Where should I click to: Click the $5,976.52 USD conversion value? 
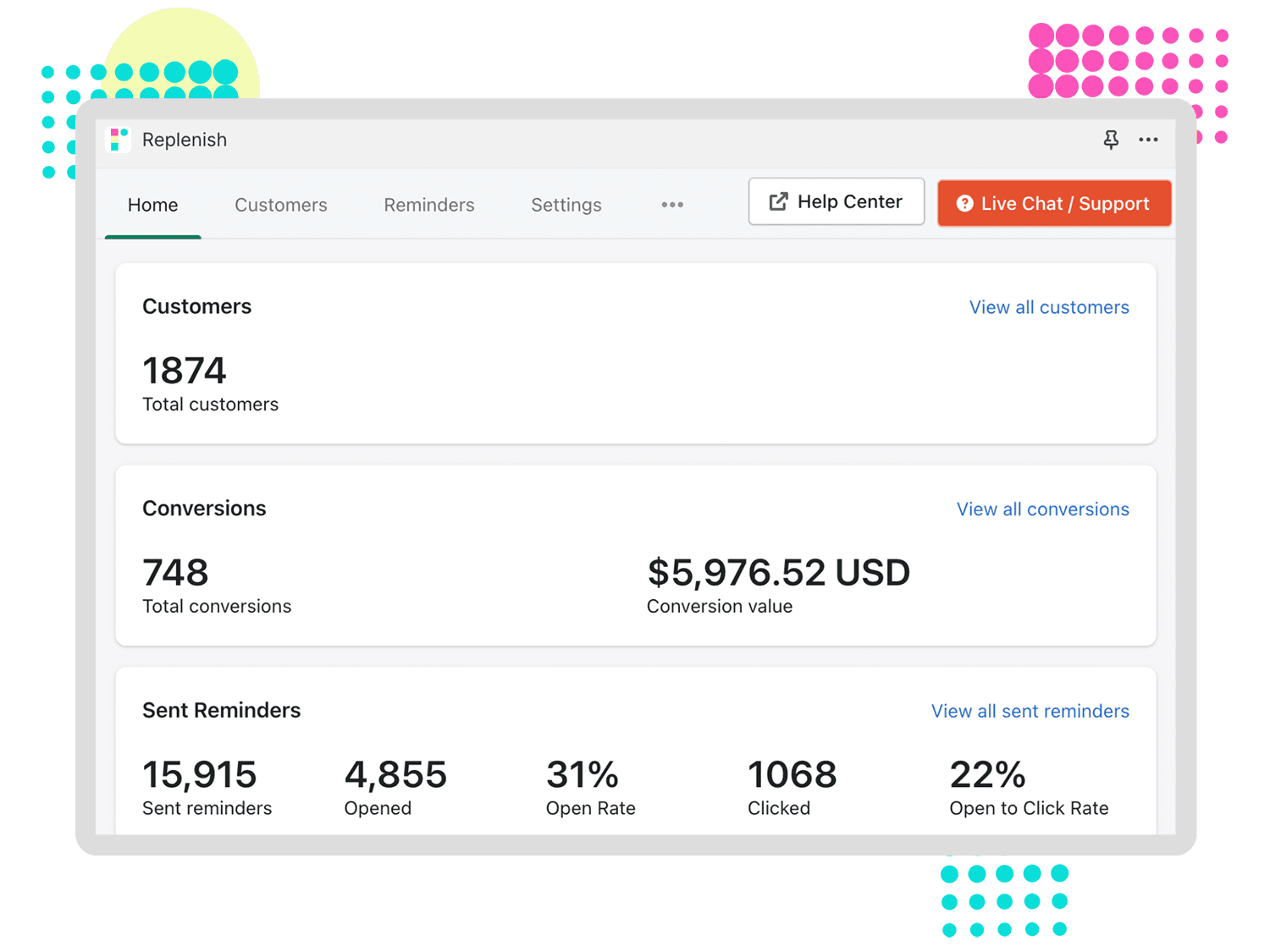pos(778,573)
